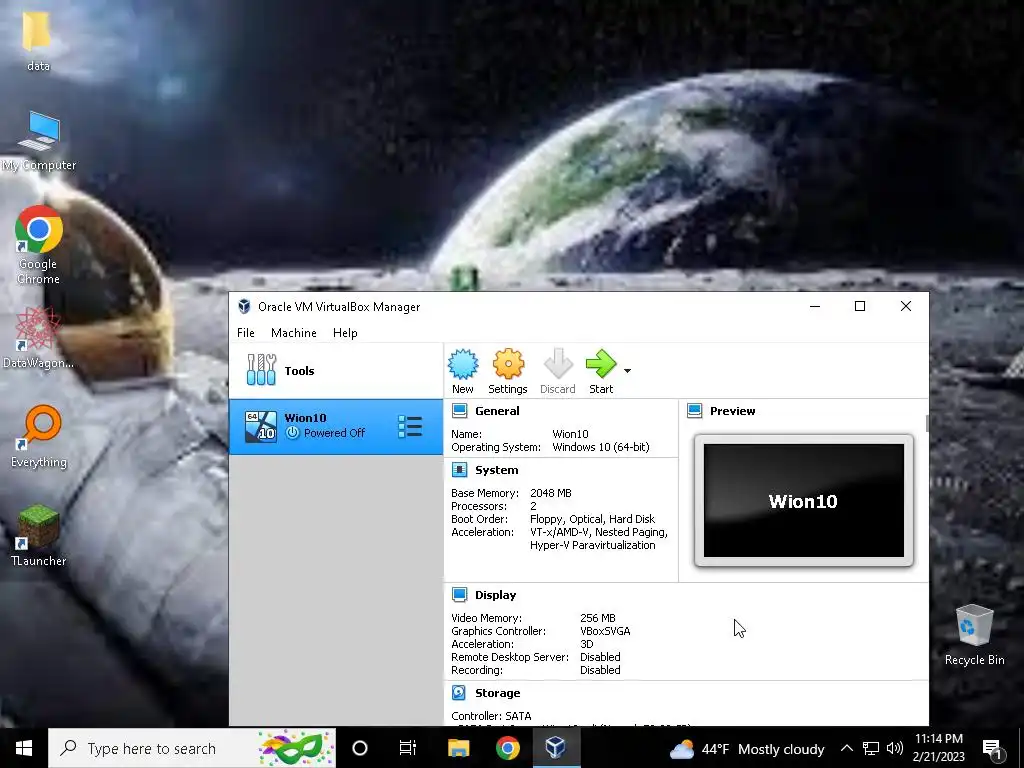Open the File menu

coord(246,332)
